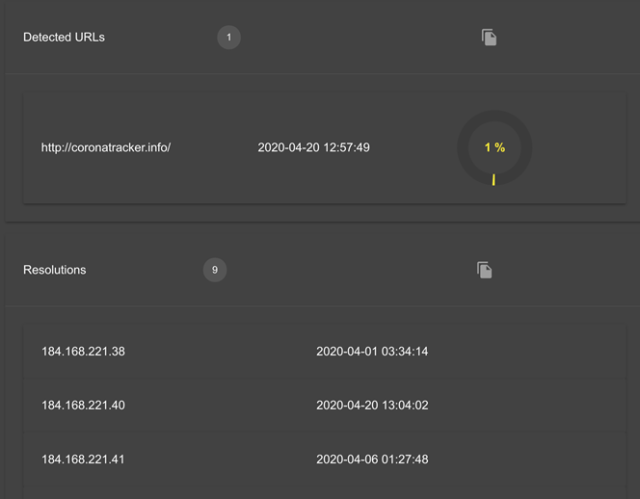Click the Resolutions count badge showing 9
The image size is (640, 499).
215,270
